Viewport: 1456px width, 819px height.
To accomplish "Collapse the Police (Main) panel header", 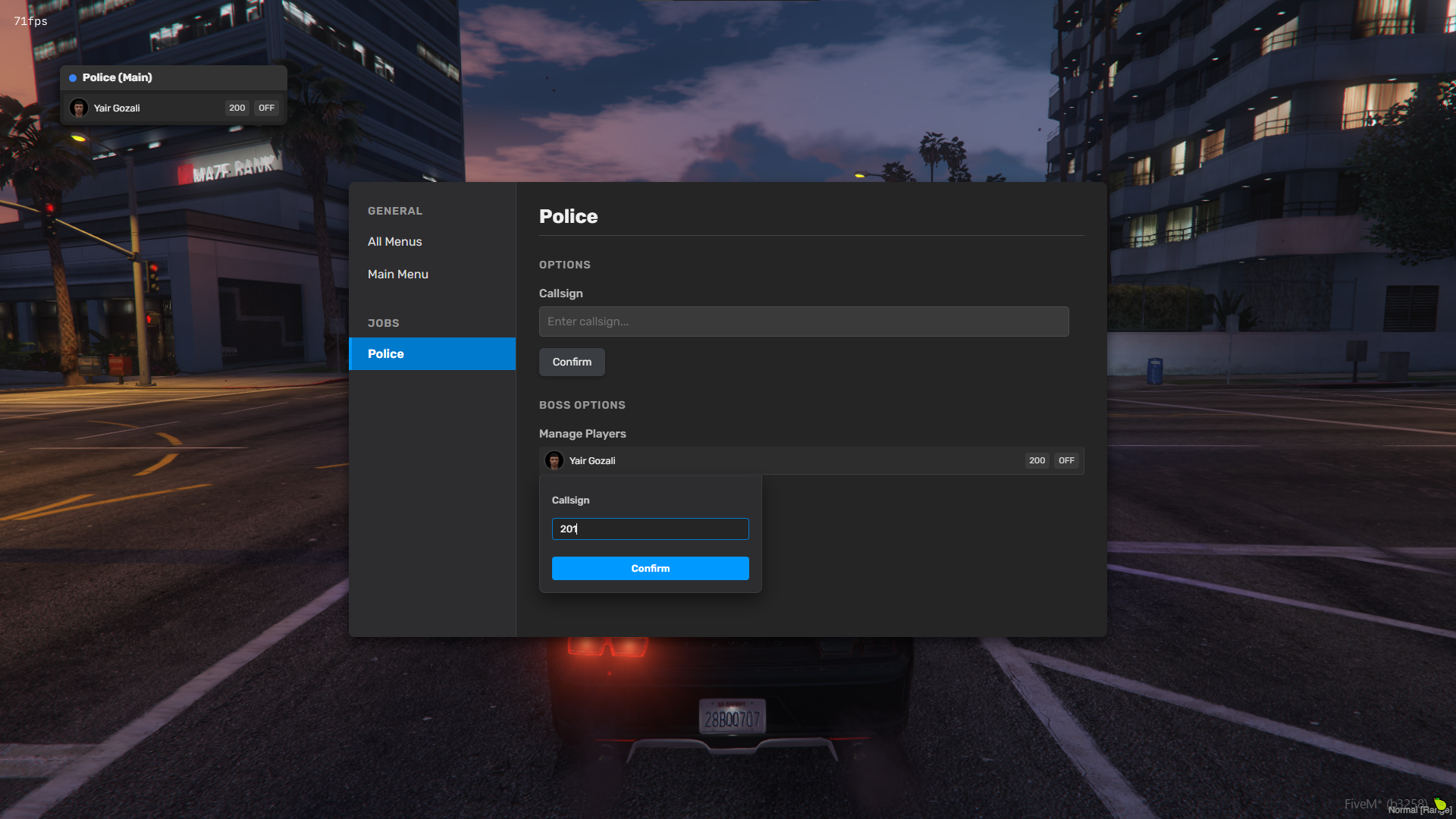I will pyautogui.click(x=174, y=77).
